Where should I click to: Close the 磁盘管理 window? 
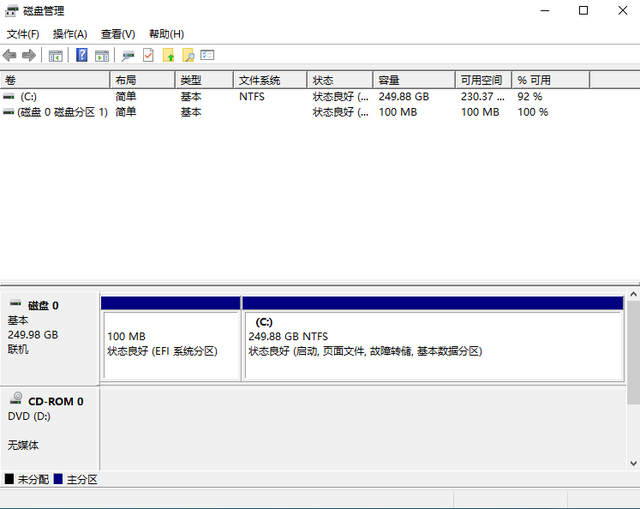tap(622, 11)
